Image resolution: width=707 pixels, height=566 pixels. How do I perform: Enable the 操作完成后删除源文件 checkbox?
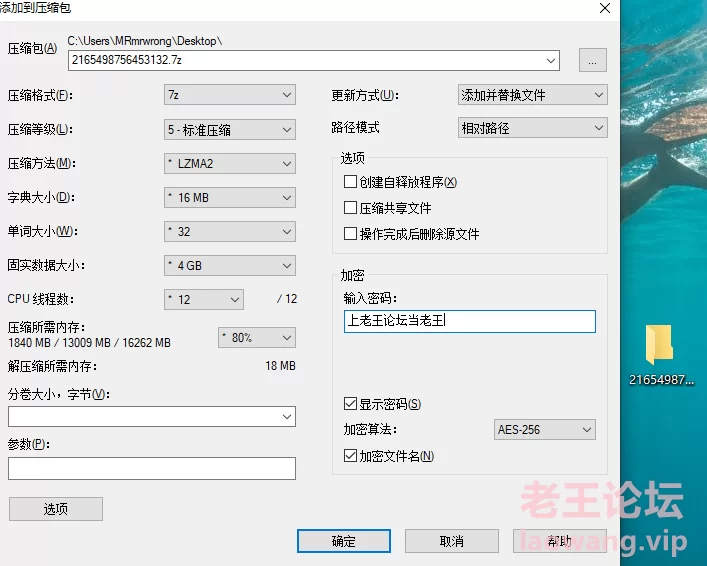click(x=350, y=234)
